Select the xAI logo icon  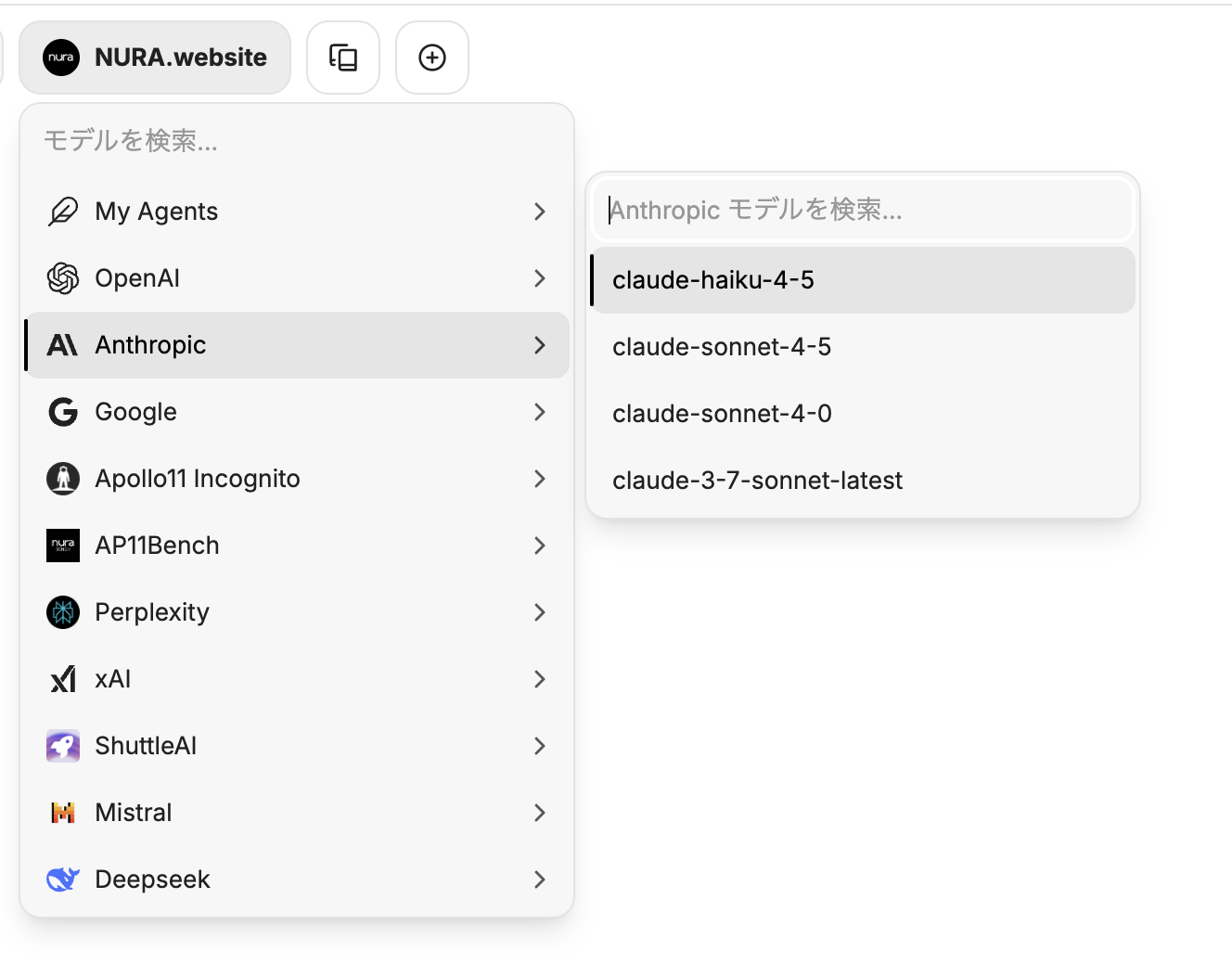click(62, 678)
